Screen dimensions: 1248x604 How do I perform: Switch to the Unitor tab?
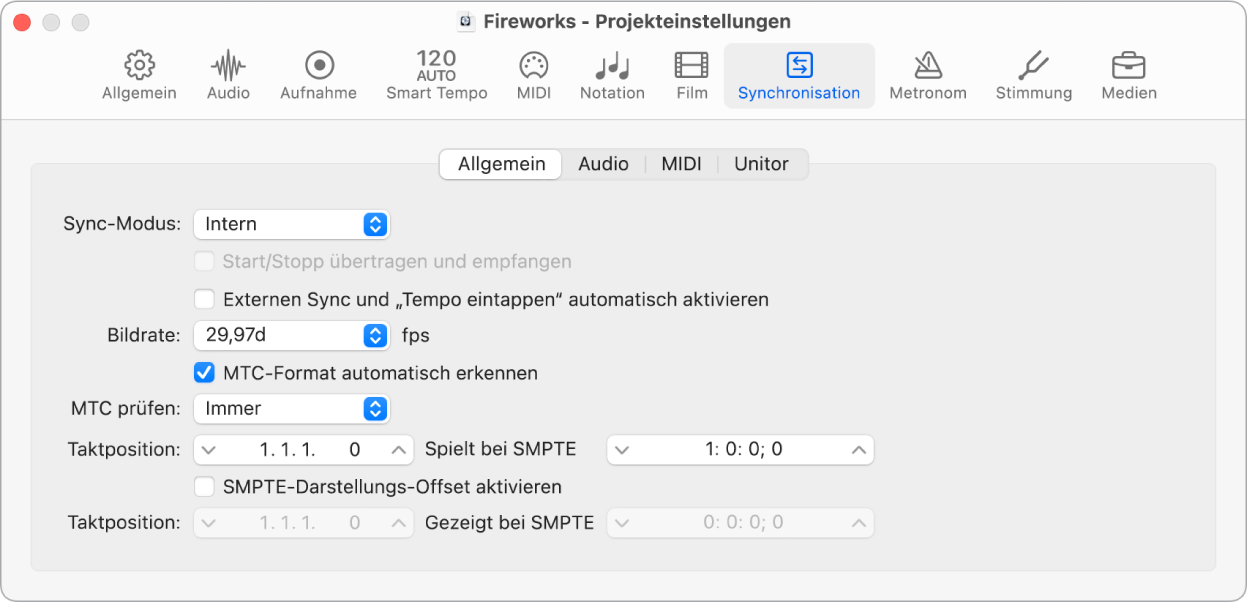click(x=761, y=164)
